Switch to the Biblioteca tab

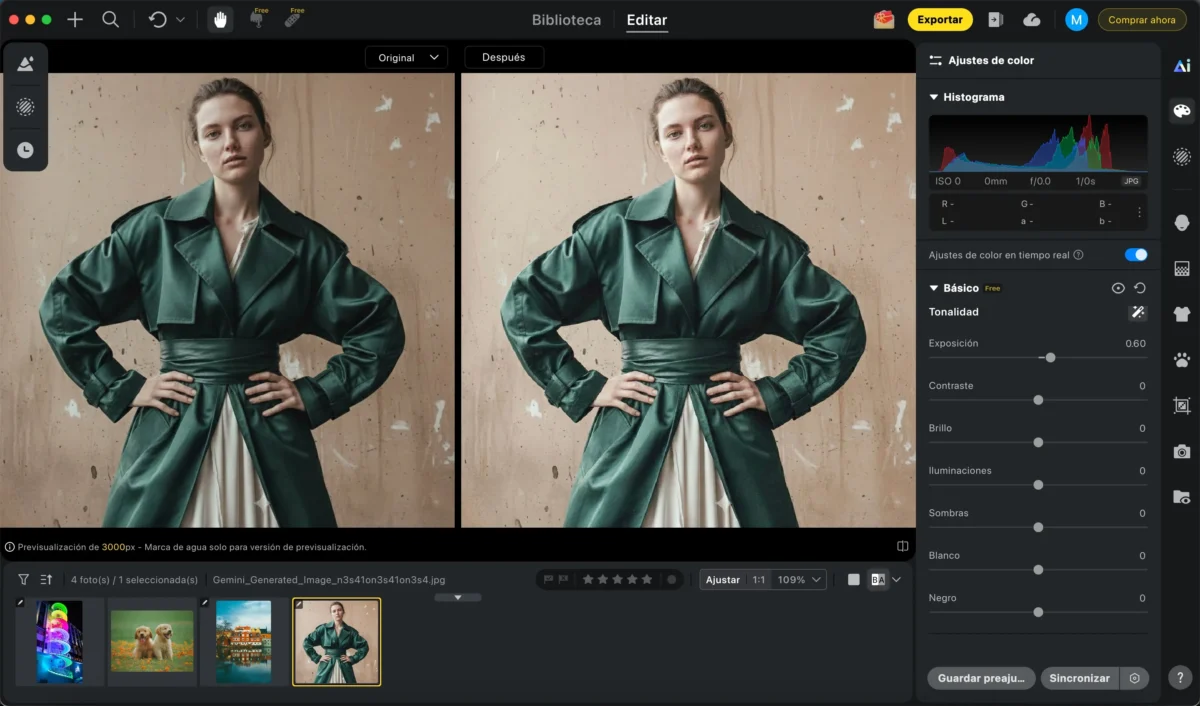click(566, 20)
